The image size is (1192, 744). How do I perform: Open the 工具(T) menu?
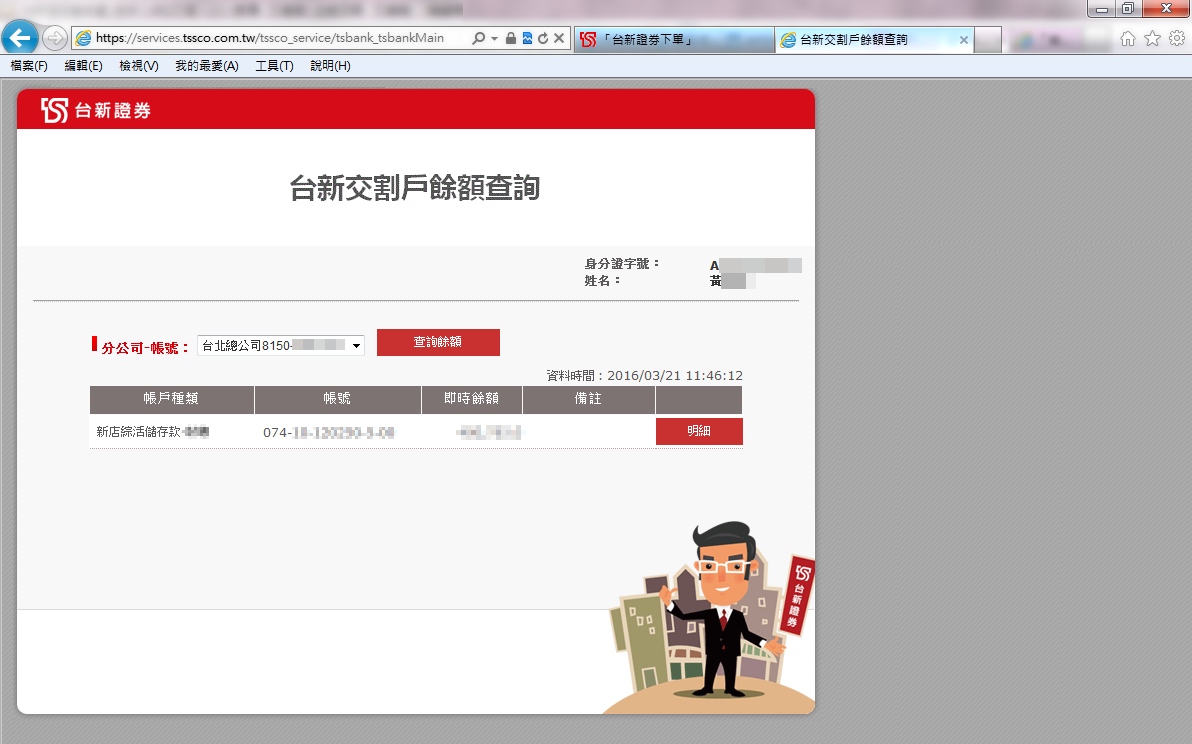[x=274, y=66]
